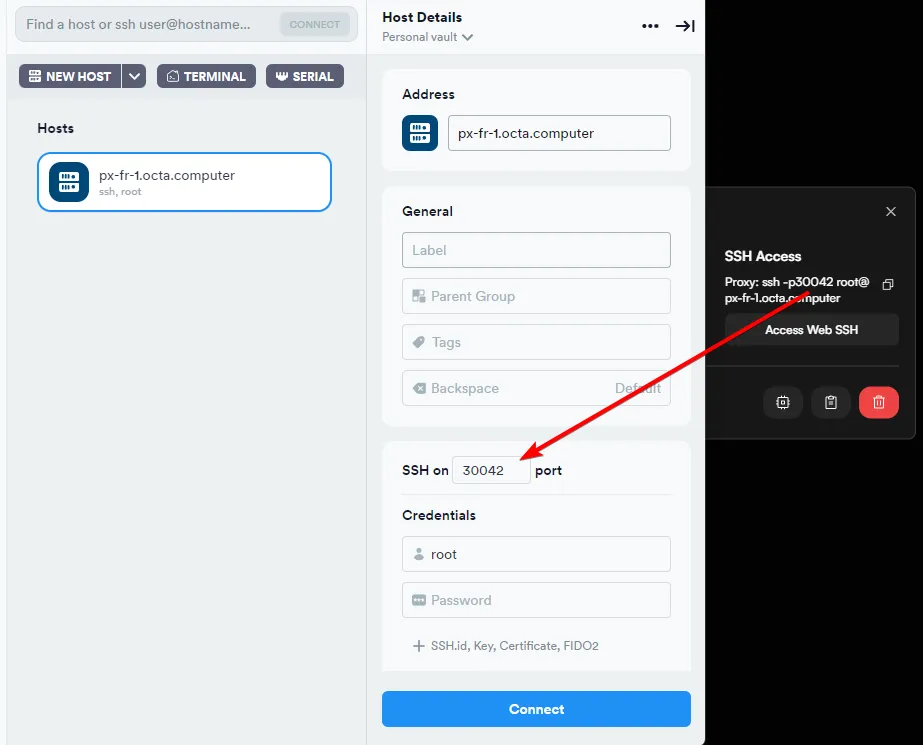Select the px-fr-1.octa.computer host card
923x745 pixels.
pyautogui.click(x=184, y=182)
